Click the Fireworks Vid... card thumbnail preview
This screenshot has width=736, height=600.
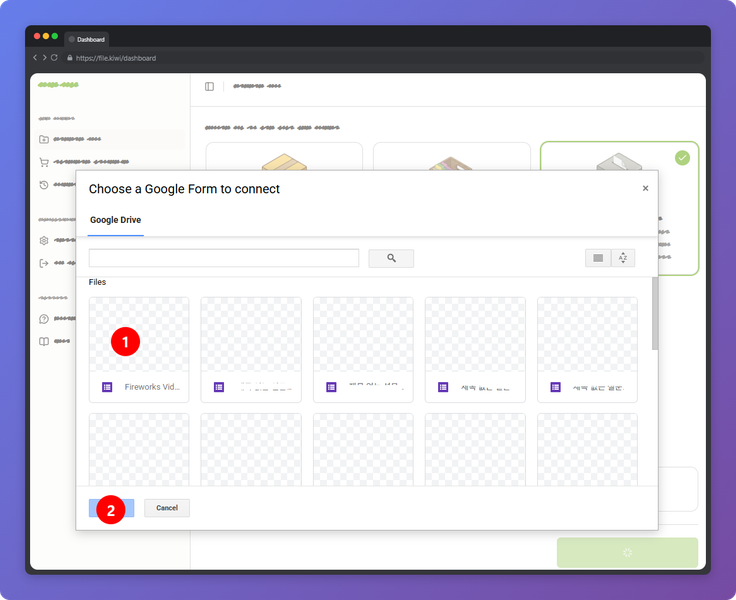139,334
